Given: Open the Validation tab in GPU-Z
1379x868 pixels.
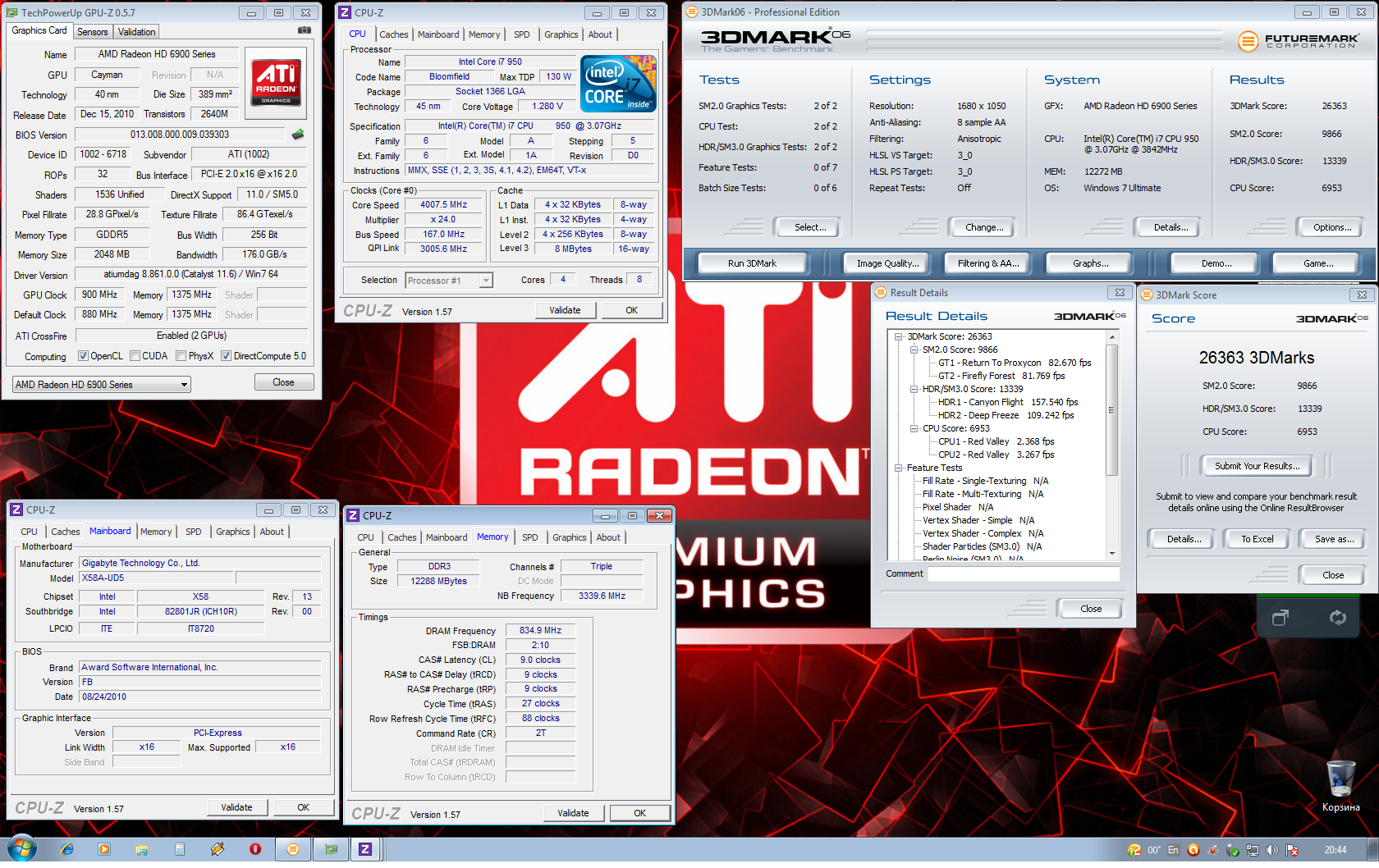Looking at the screenshot, I should pyautogui.click(x=136, y=32).
